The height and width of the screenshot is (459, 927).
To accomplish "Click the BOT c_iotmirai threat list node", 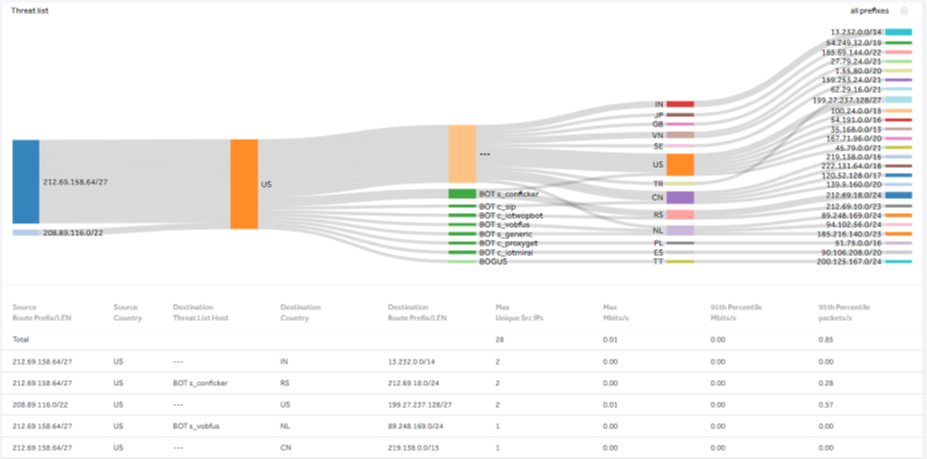I will 461,253.
